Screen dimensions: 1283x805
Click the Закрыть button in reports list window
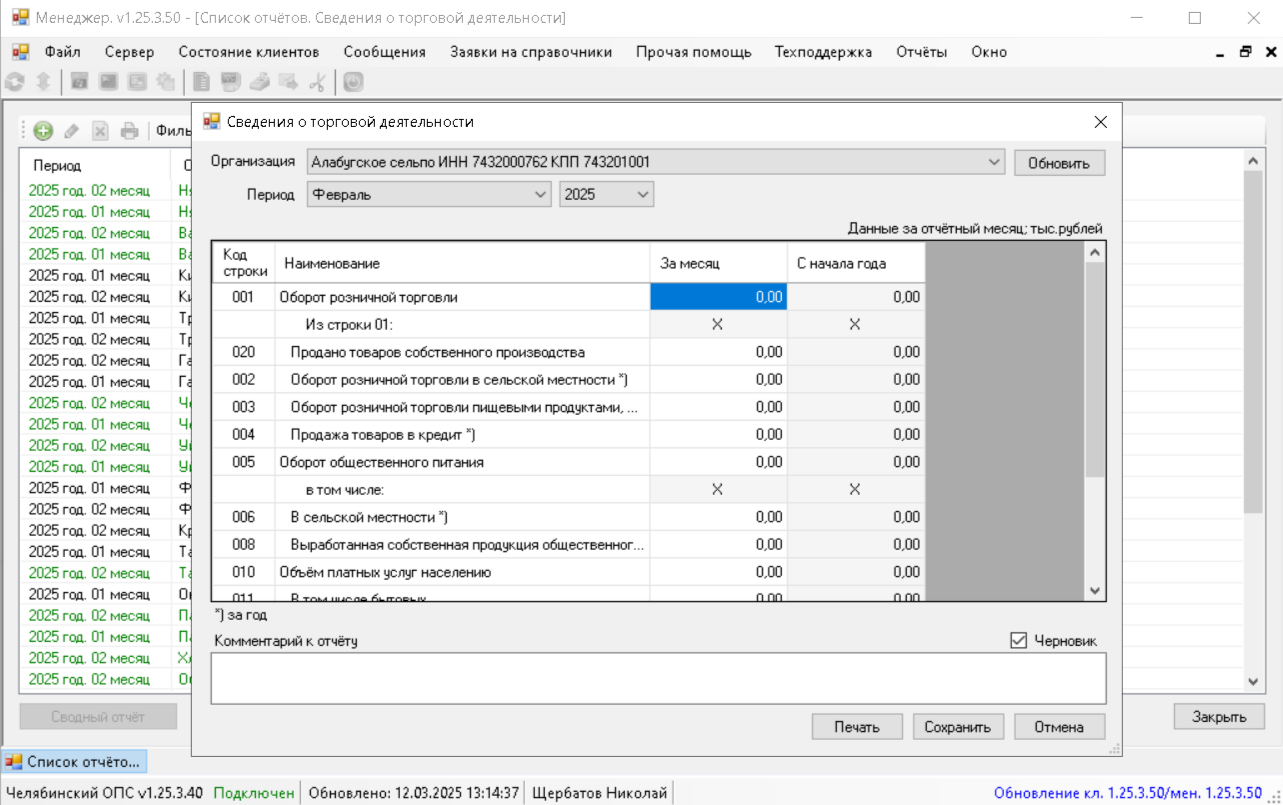[1219, 716]
